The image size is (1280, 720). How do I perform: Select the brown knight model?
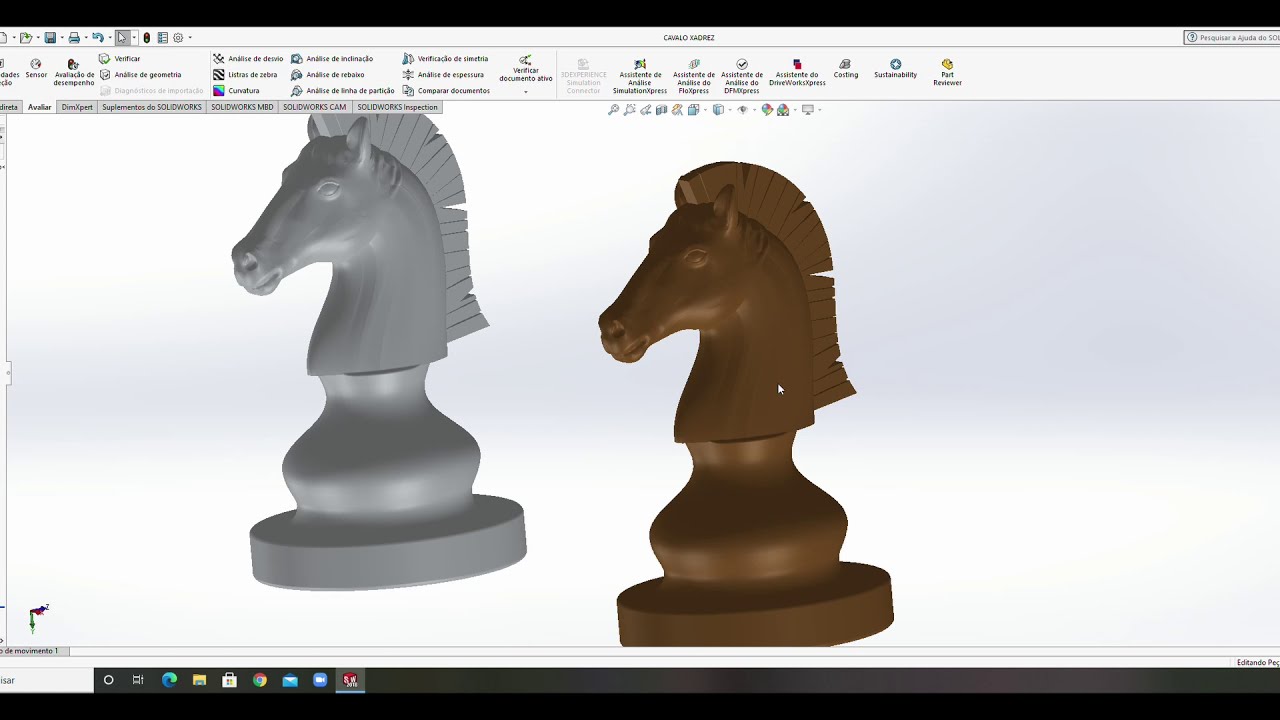click(745, 404)
